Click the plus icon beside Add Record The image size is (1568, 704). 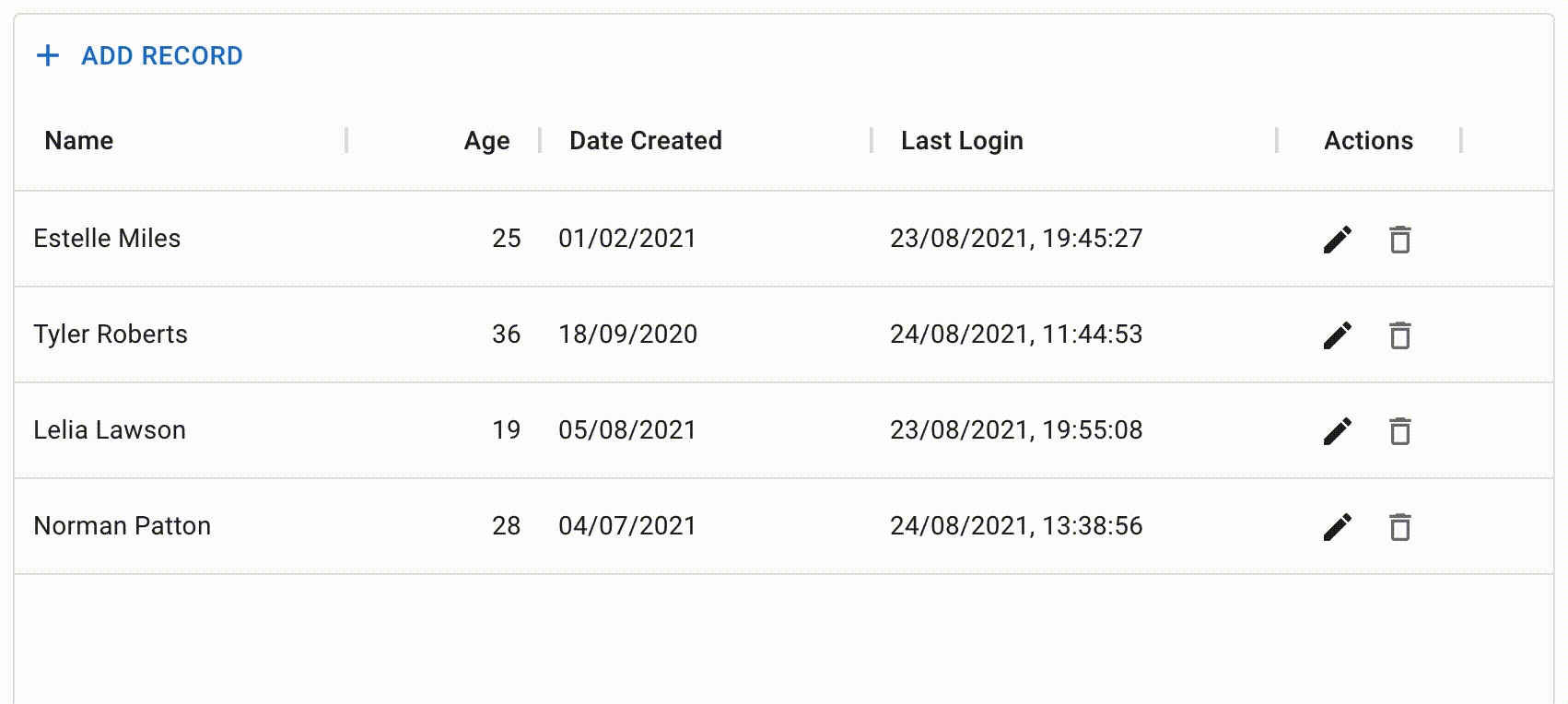[48, 56]
